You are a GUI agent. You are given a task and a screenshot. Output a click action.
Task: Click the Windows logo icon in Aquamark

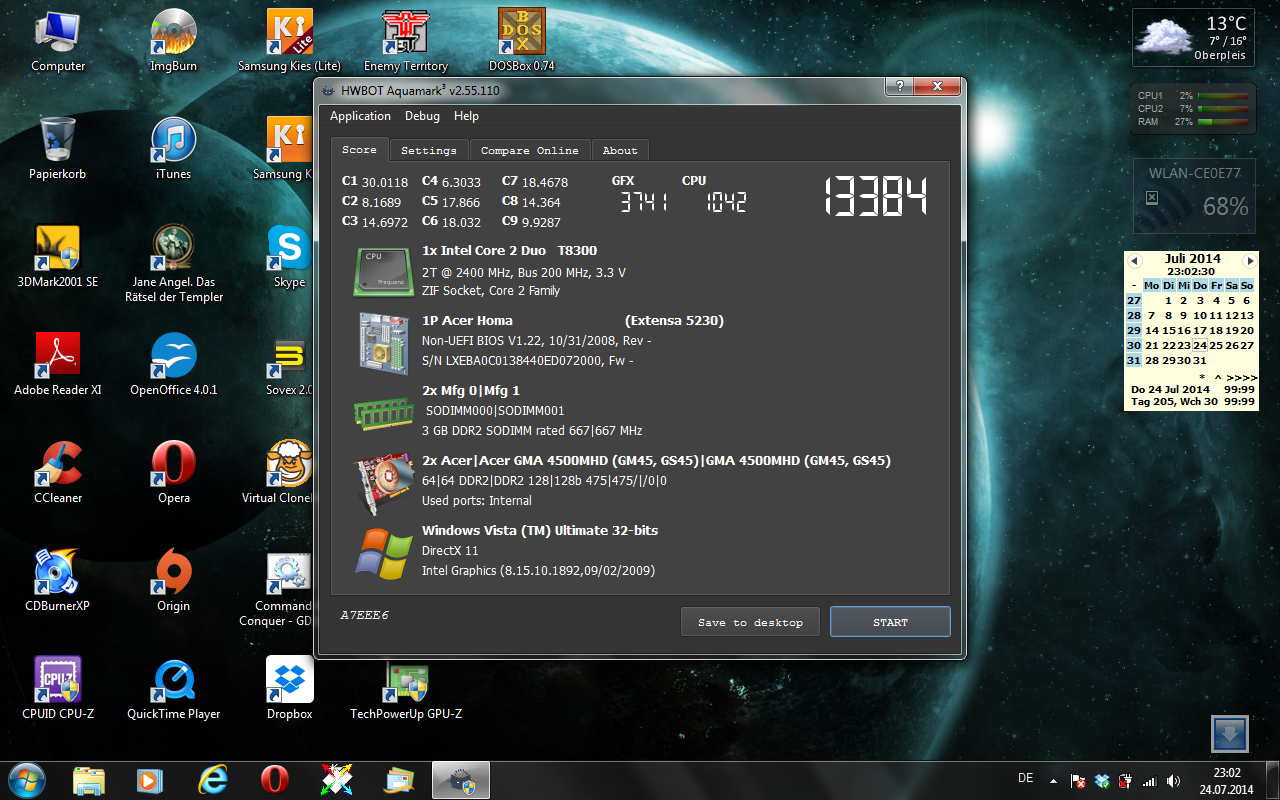point(384,553)
